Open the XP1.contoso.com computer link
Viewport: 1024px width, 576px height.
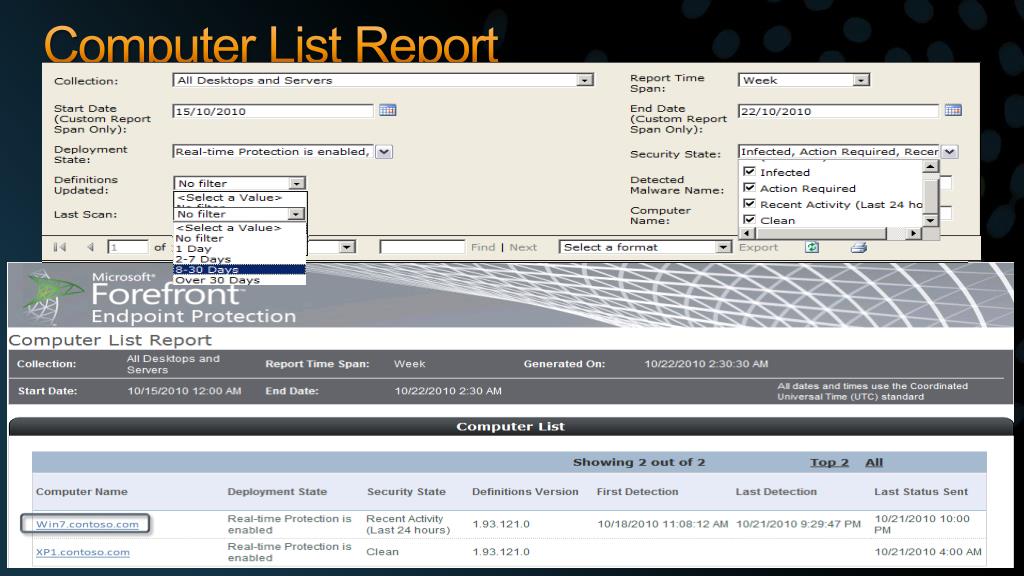(83, 552)
